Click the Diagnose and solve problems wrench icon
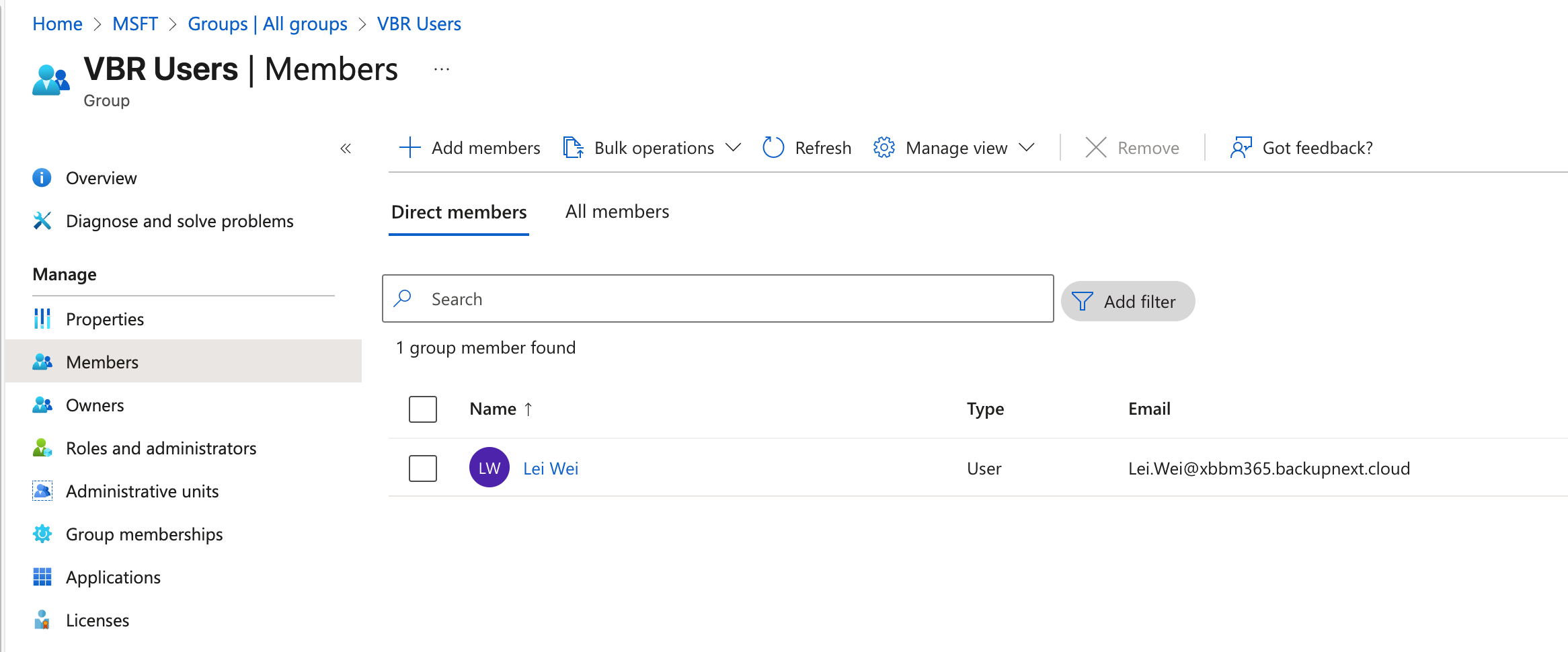The height and width of the screenshot is (652, 1568). tap(42, 220)
